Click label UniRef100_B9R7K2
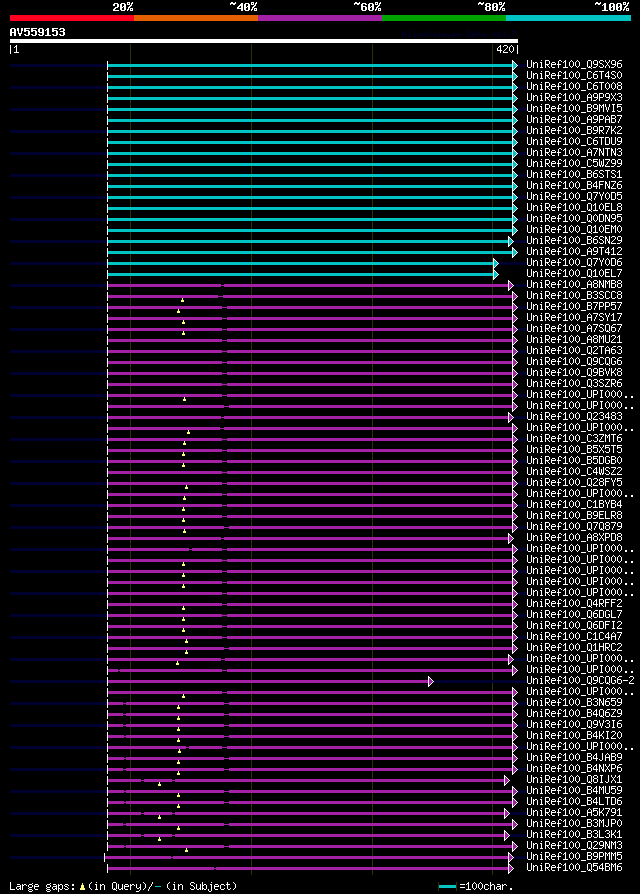 click(574, 131)
